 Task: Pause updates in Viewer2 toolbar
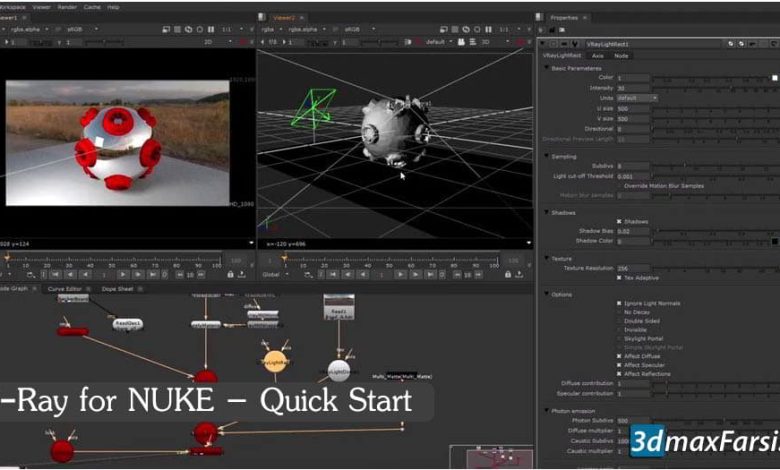[x=488, y=29]
